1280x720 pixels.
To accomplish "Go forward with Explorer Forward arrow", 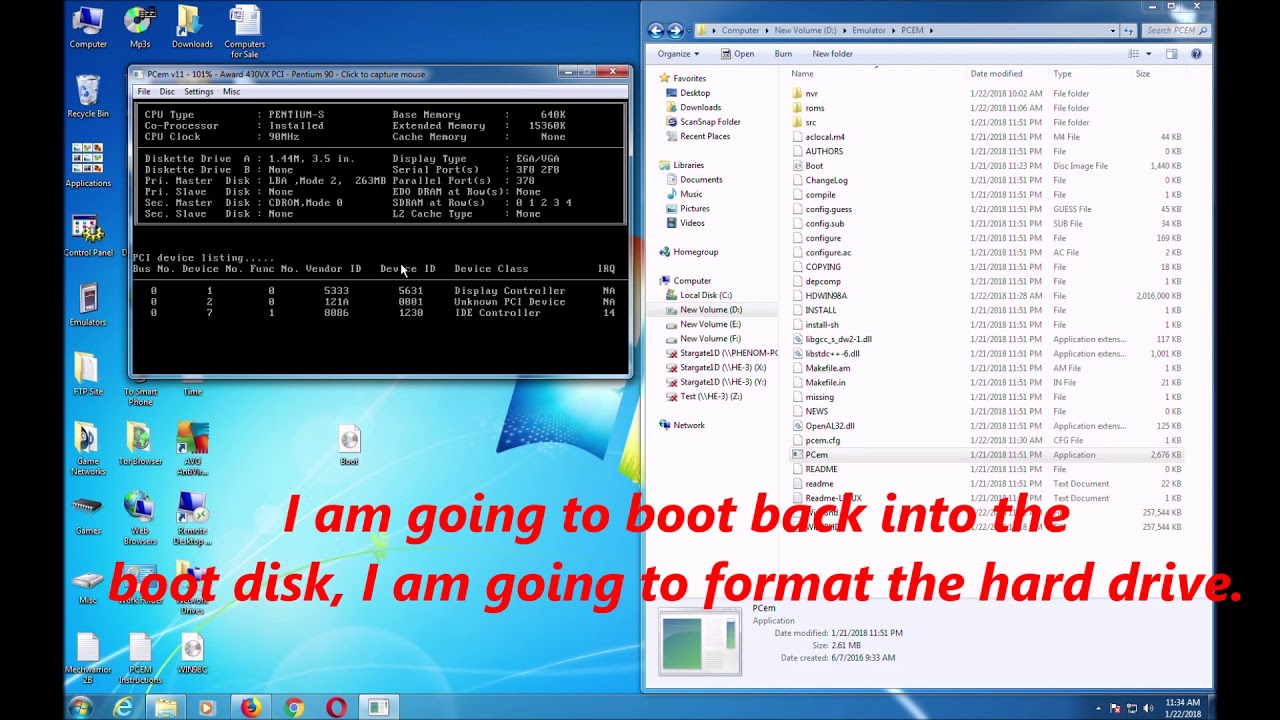I will coord(675,30).
